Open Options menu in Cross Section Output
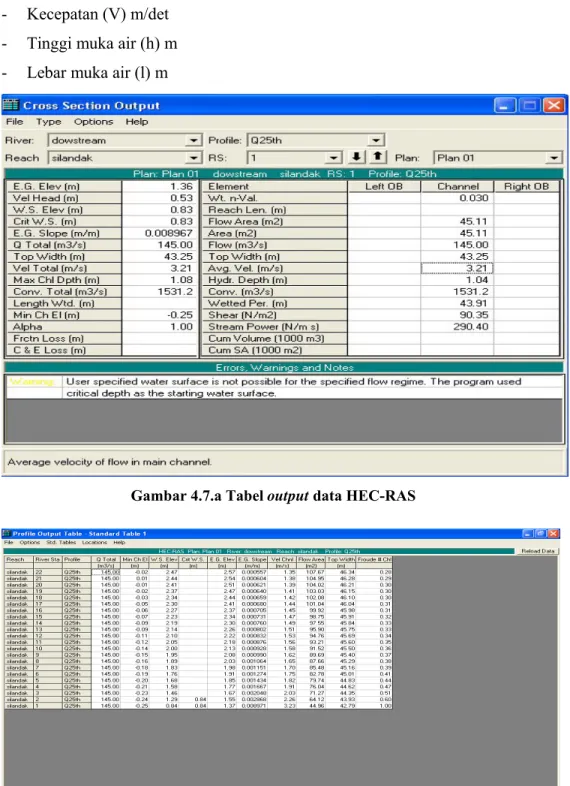The width and height of the screenshot is (570, 786). 93,122
